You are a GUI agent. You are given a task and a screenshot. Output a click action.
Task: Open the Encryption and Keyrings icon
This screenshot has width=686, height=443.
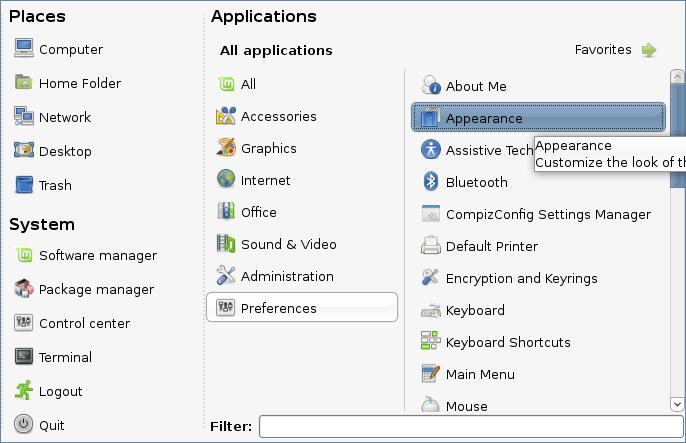click(430, 278)
